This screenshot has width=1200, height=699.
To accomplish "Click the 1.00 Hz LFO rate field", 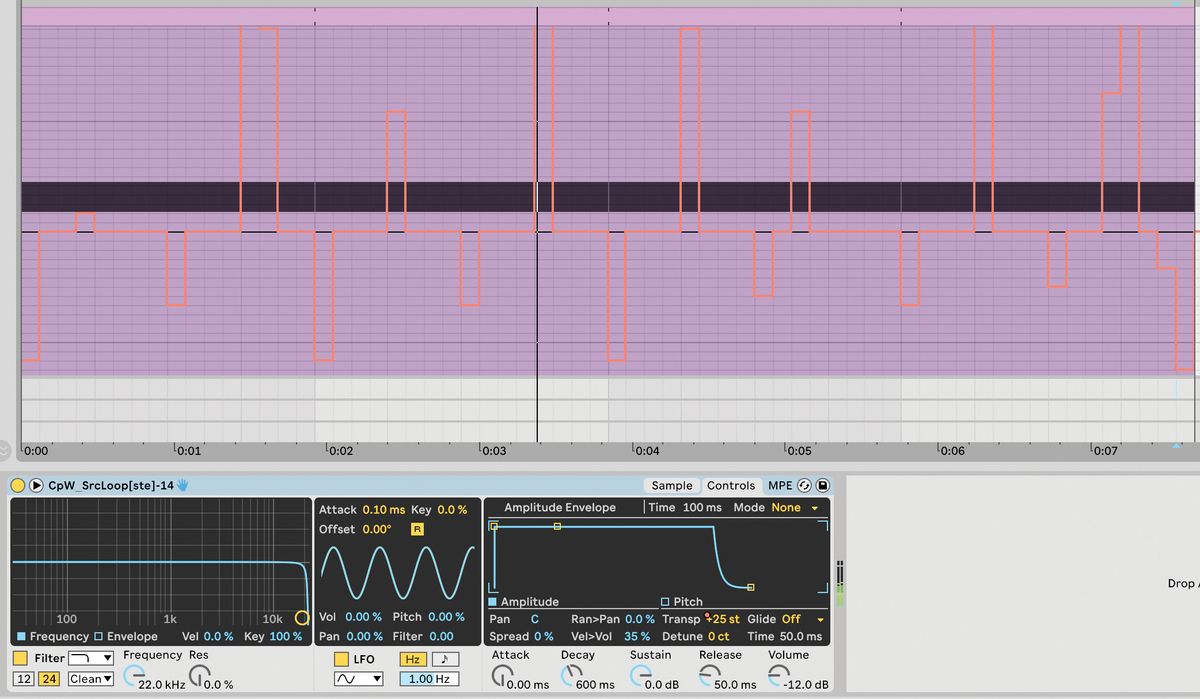I will pyautogui.click(x=429, y=678).
